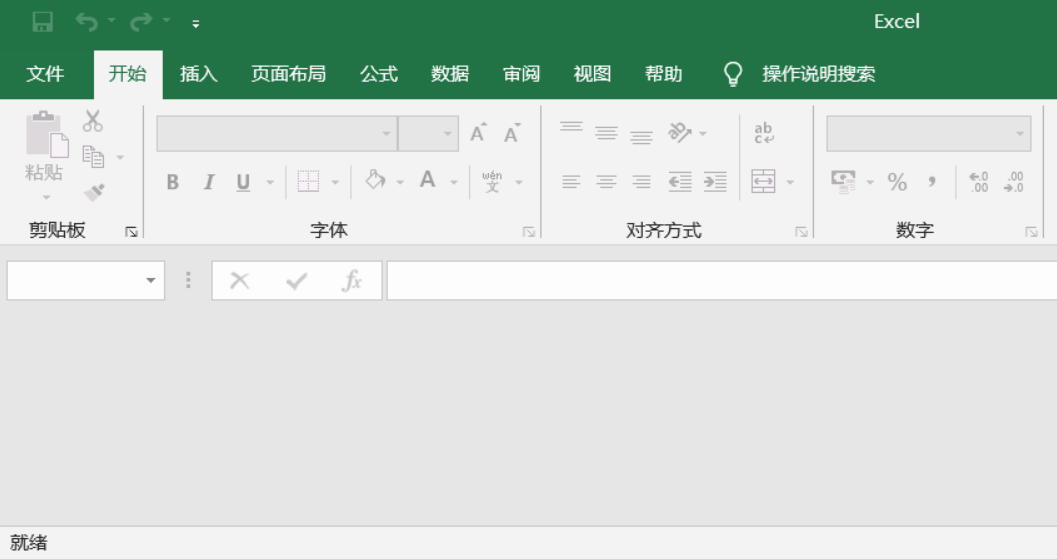The height and width of the screenshot is (559, 1057).
Task: Open the 对齐方式 dialog launcher
Action: tap(802, 232)
